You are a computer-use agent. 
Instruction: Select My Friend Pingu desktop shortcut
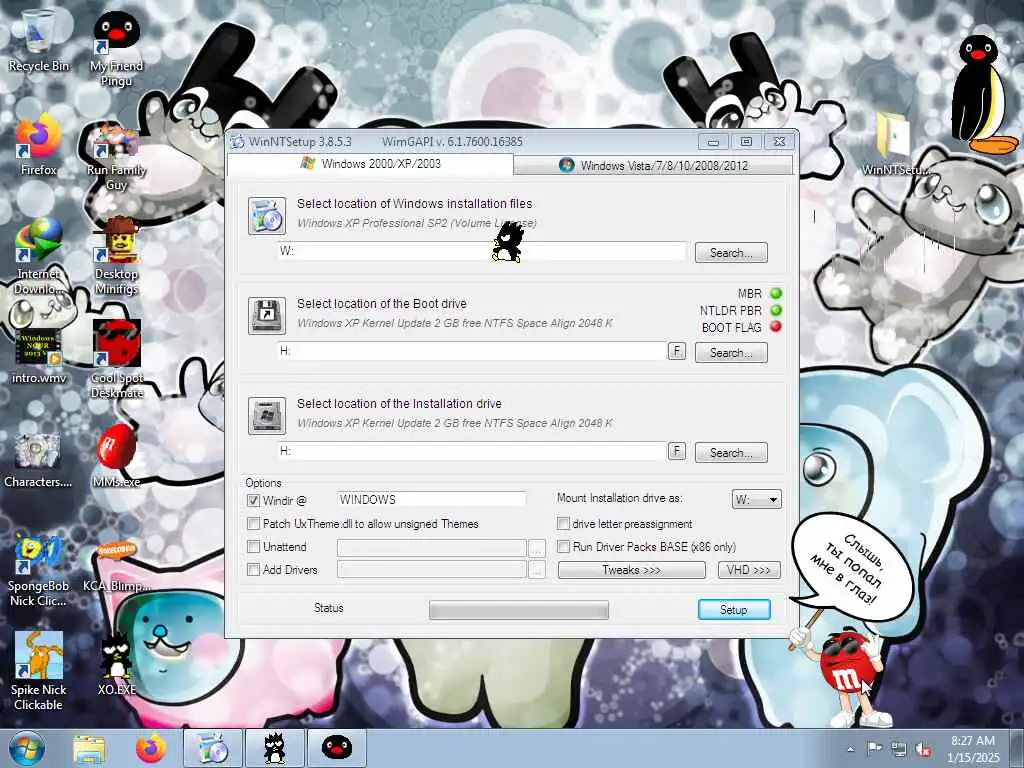click(x=116, y=48)
